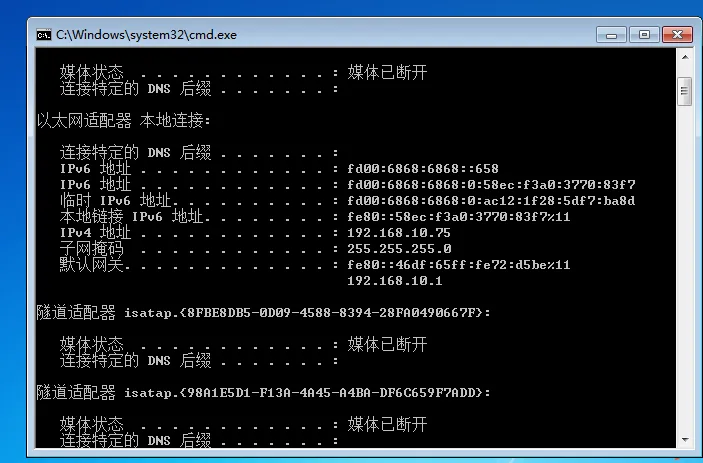This screenshot has height=463, width=703.
Task: Click gateway address 192.168.10.1
Action: [395, 281]
